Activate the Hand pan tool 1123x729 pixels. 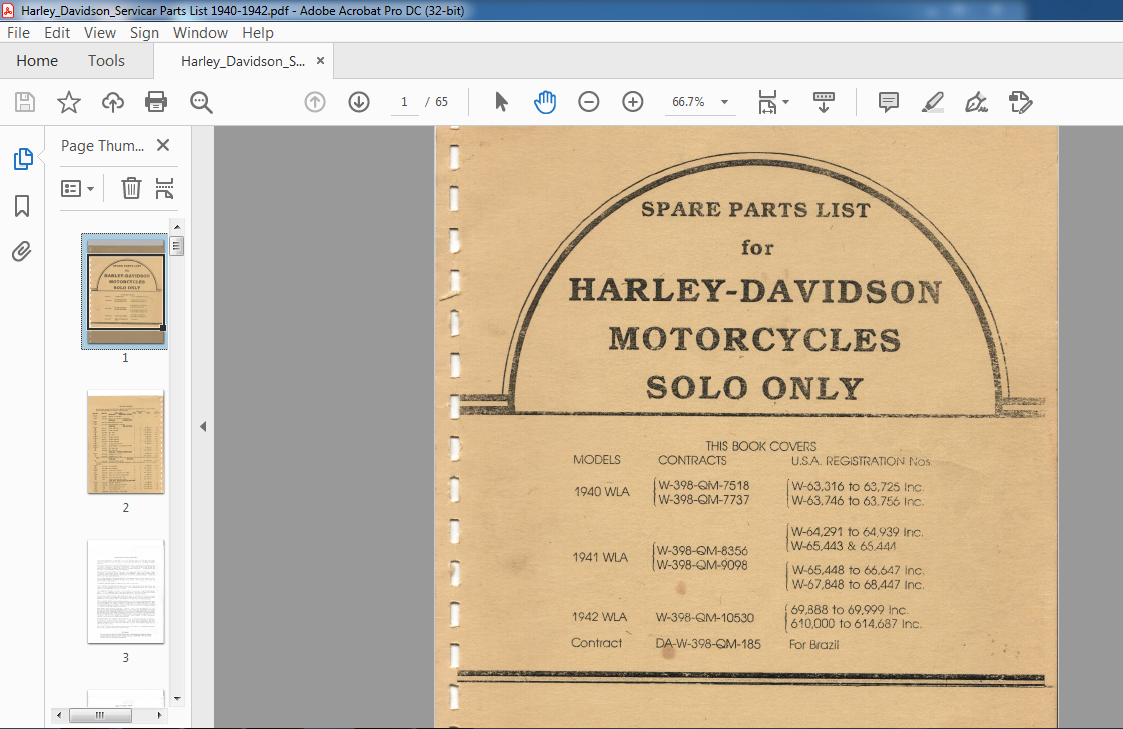click(x=545, y=102)
